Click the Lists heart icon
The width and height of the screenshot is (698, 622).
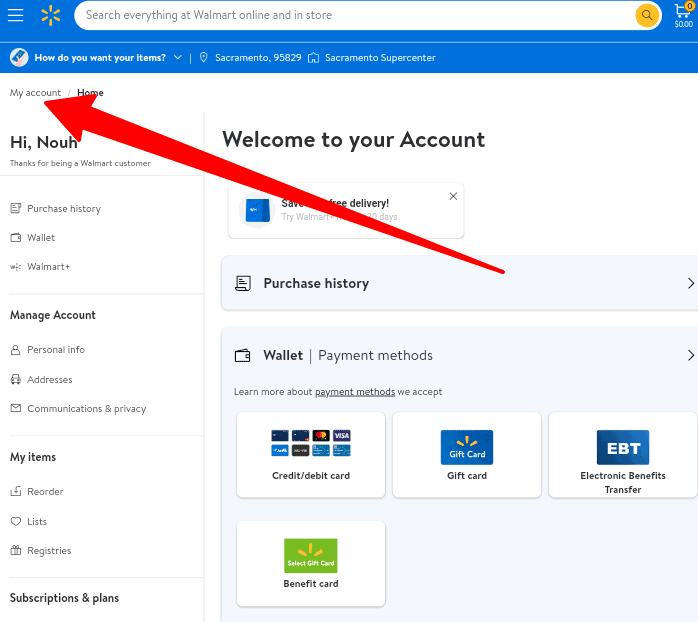tap(16, 521)
